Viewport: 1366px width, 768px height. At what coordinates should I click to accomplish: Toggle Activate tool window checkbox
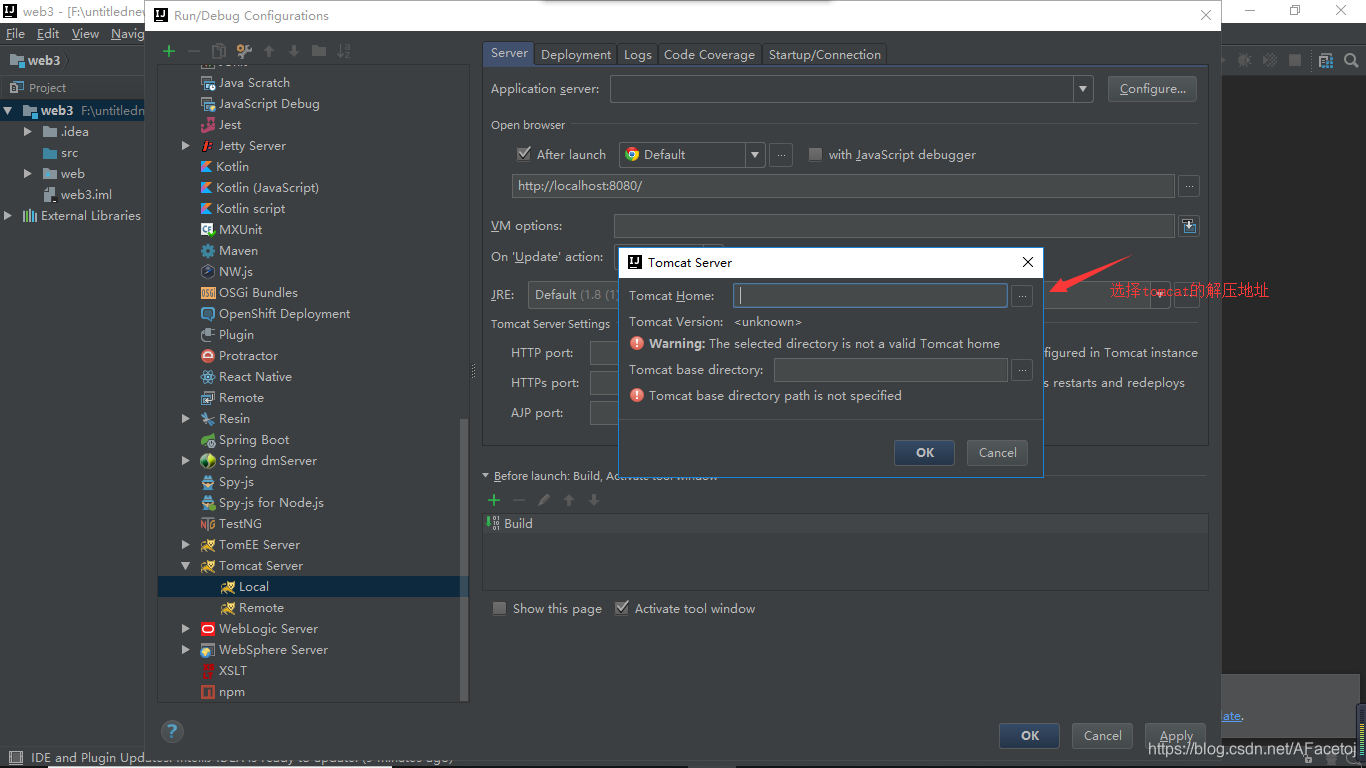(622, 608)
